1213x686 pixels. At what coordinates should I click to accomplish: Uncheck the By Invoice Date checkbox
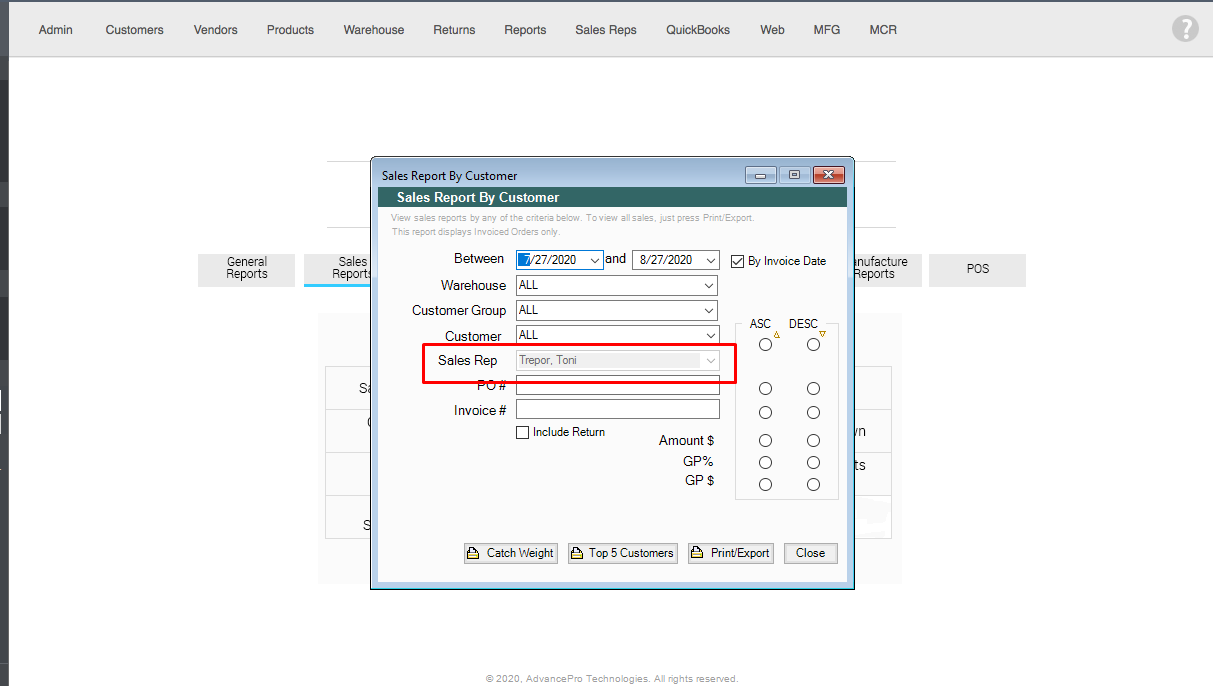(x=738, y=261)
